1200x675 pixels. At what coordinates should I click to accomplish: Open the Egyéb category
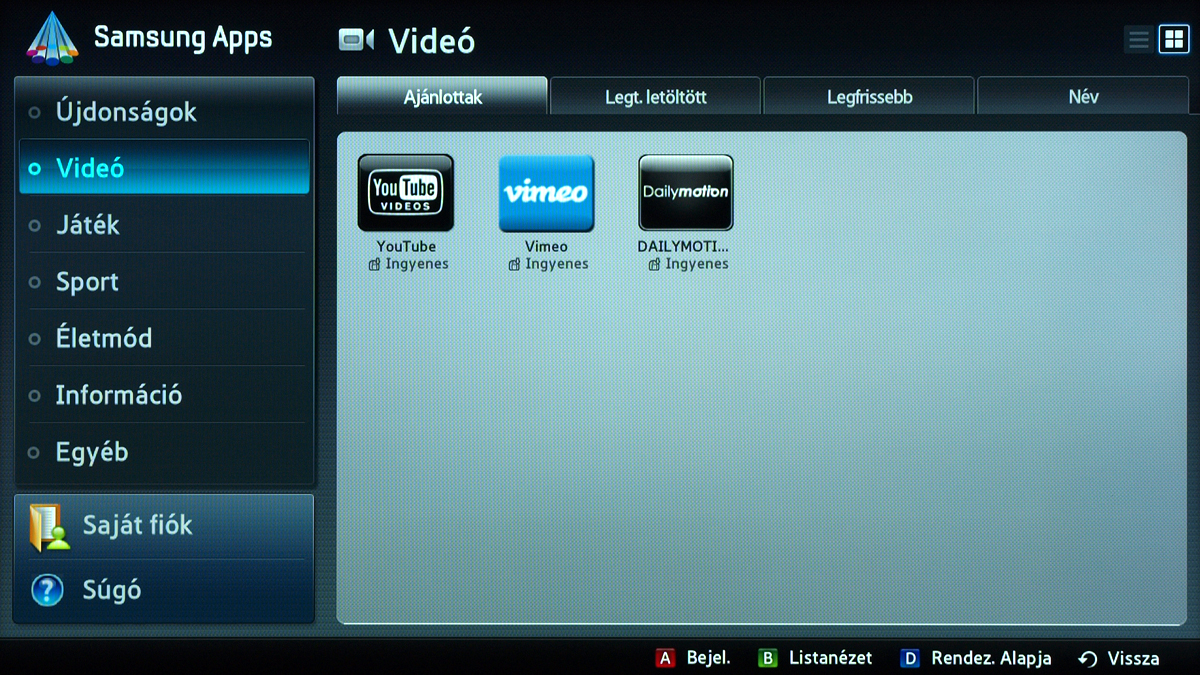(x=164, y=452)
